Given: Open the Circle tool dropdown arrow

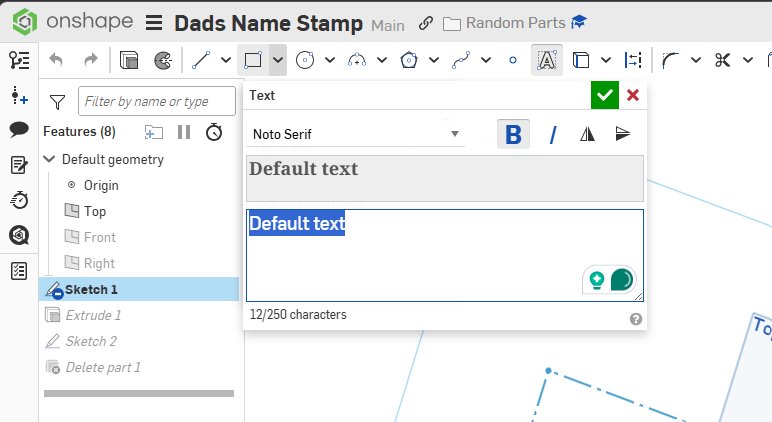Looking at the screenshot, I should [x=330, y=60].
